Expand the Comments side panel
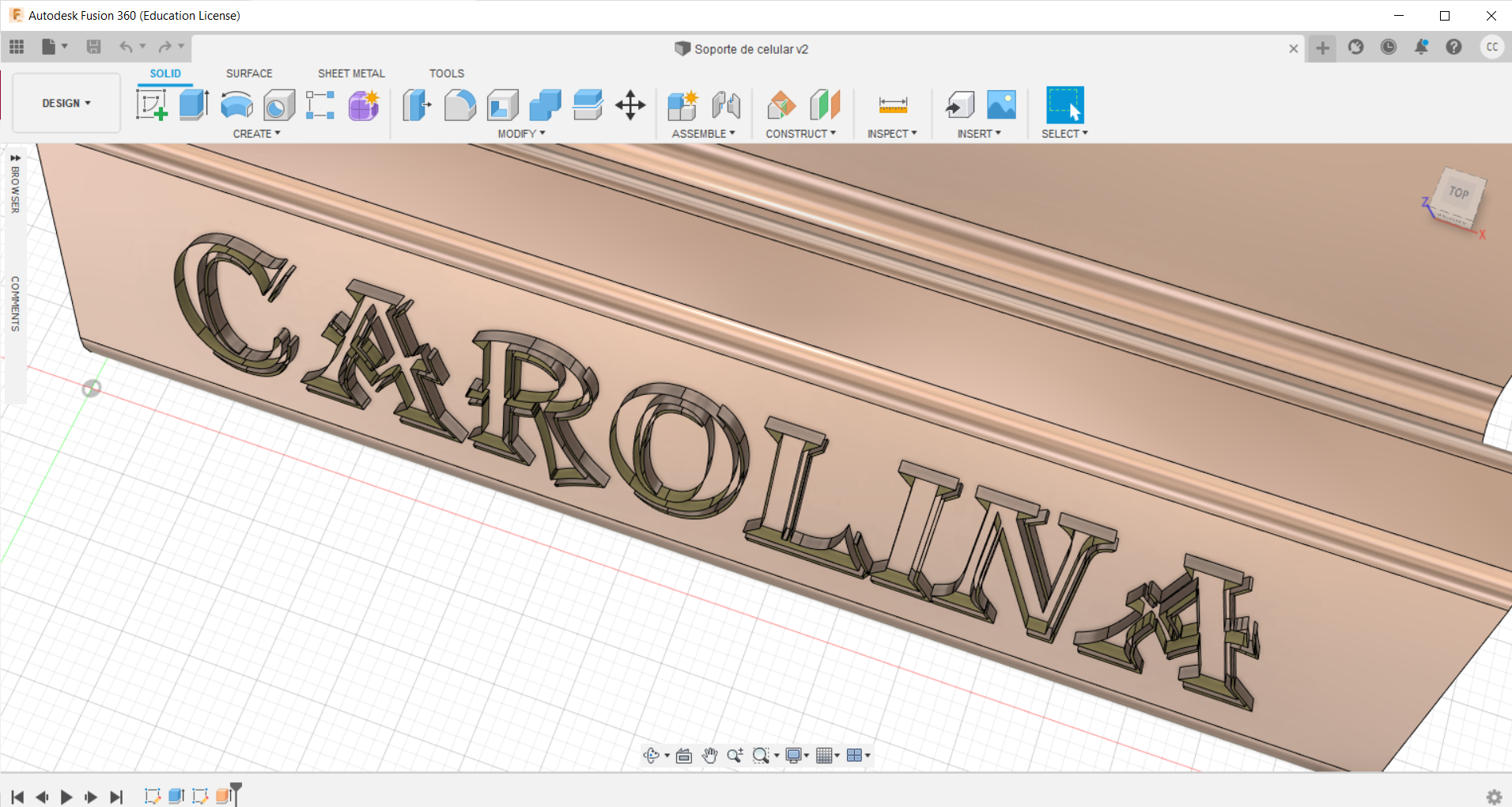This screenshot has height=807, width=1512. tap(15, 303)
